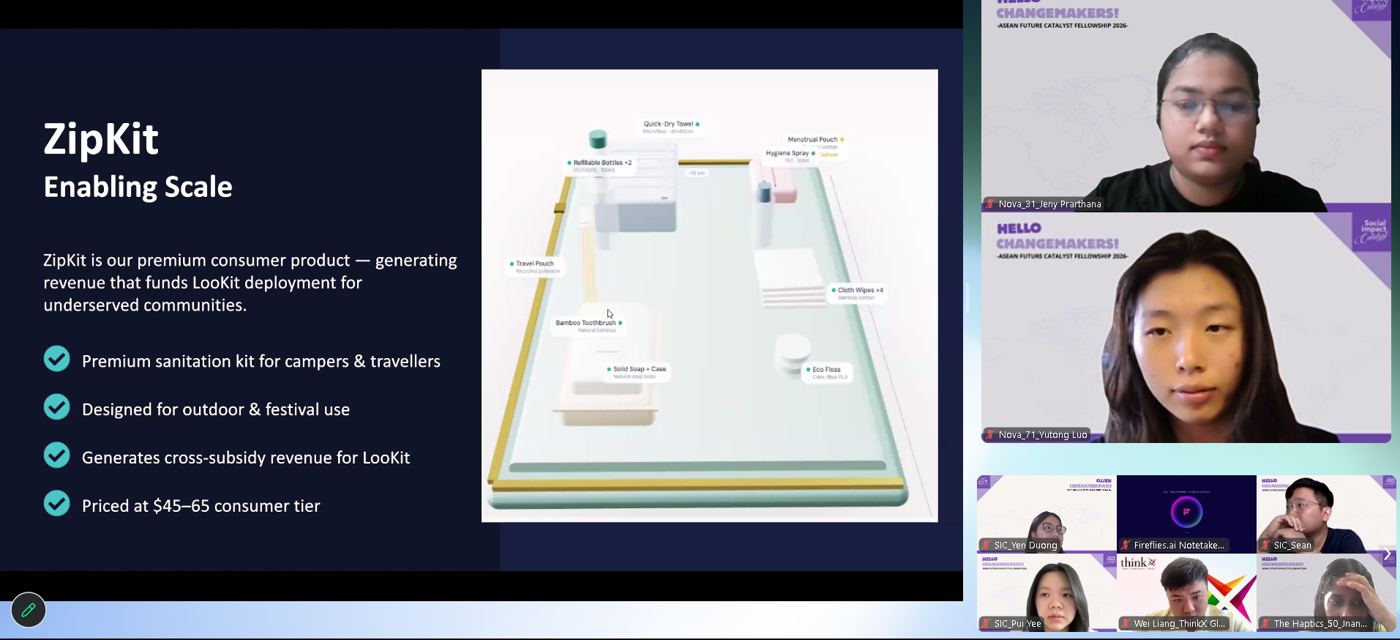Click 'Priced at $45–65 consumer tier' text
The width and height of the screenshot is (1400, 640).
201,505
